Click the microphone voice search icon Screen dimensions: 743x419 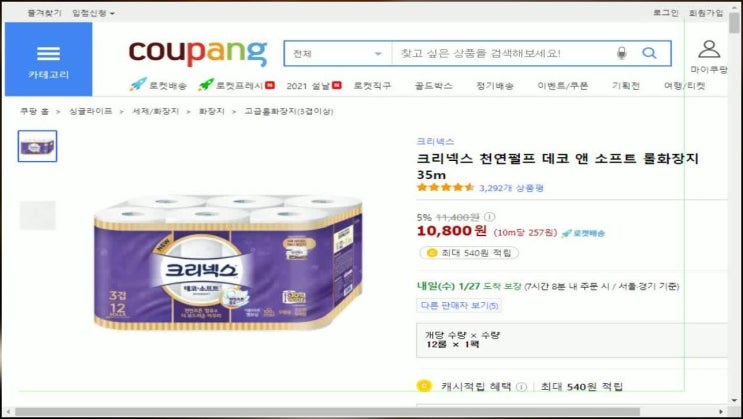click(622, 53)
